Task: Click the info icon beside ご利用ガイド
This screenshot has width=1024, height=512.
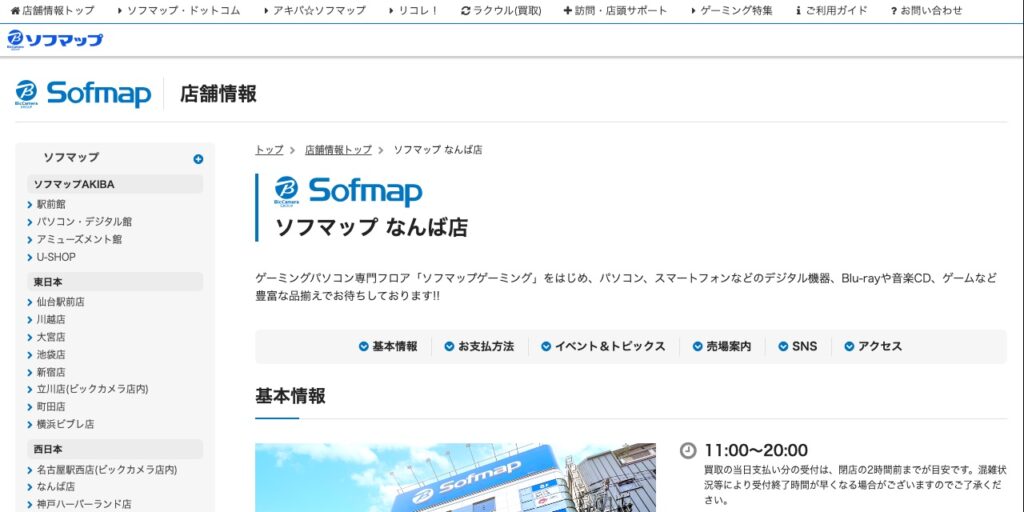Action: (798, 10)
